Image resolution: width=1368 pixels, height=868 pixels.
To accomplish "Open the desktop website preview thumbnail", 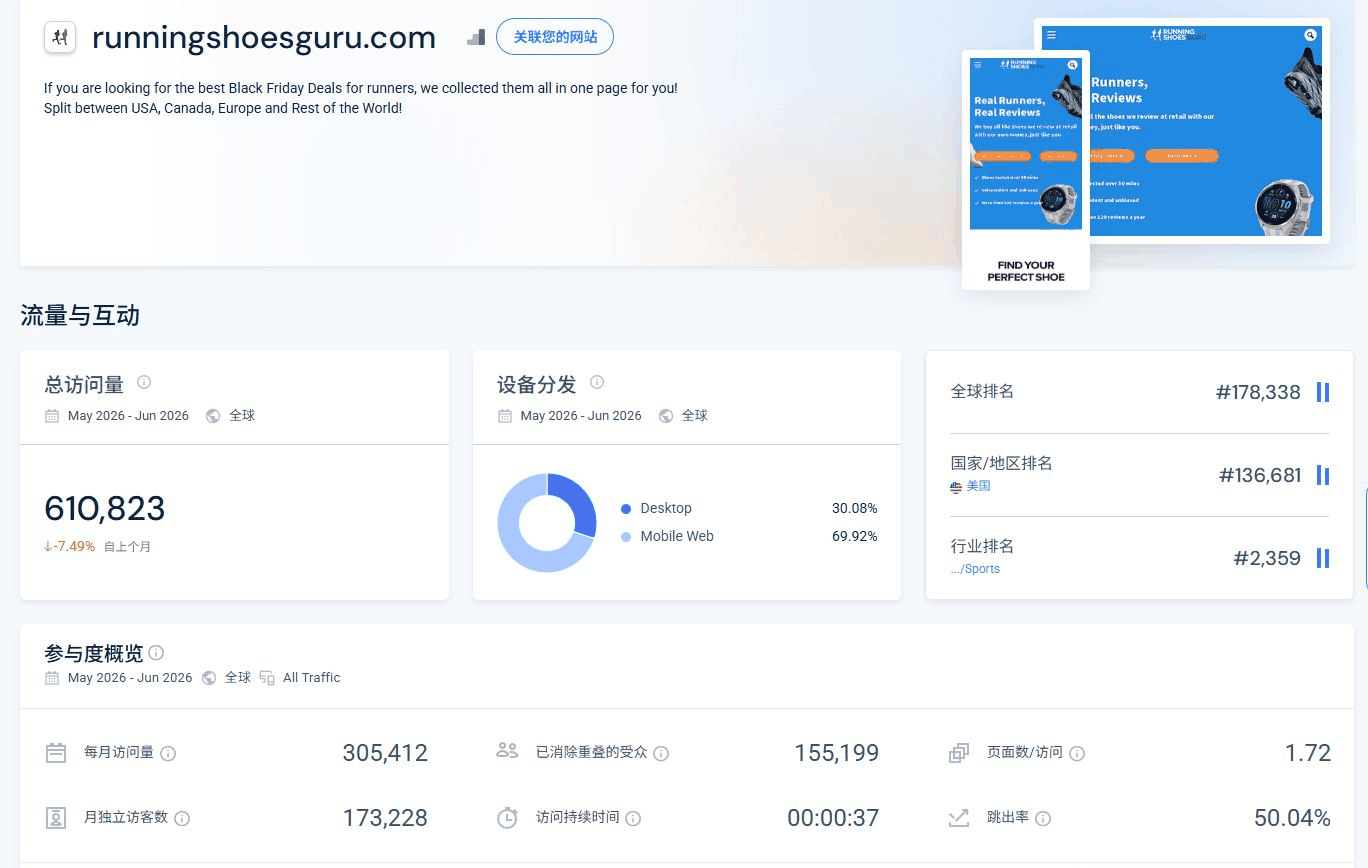I will click(1210, 130).
